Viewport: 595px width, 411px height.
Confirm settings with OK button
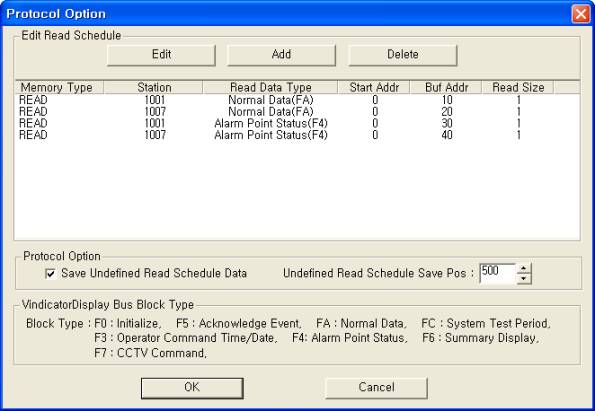[x=192, y=388]
